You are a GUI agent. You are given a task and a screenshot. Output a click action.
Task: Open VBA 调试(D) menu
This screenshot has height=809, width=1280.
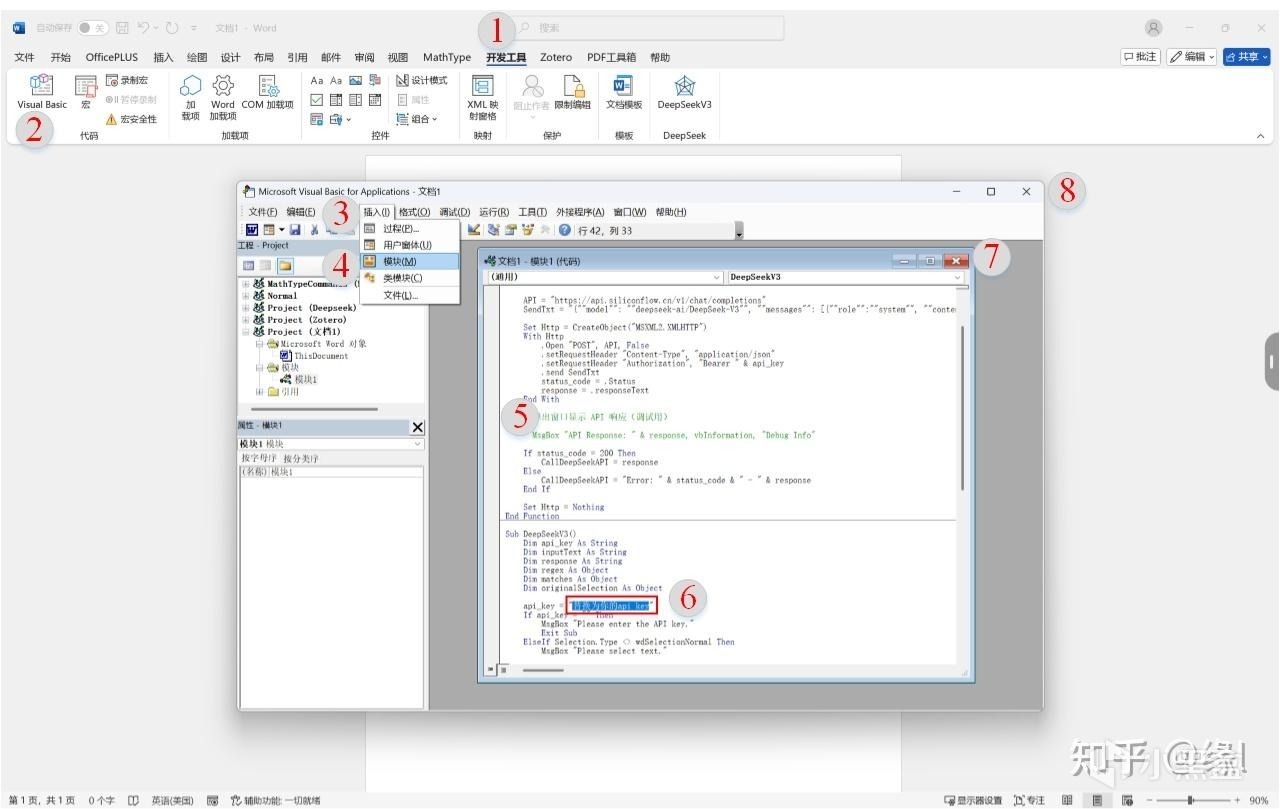click(455, 212)
